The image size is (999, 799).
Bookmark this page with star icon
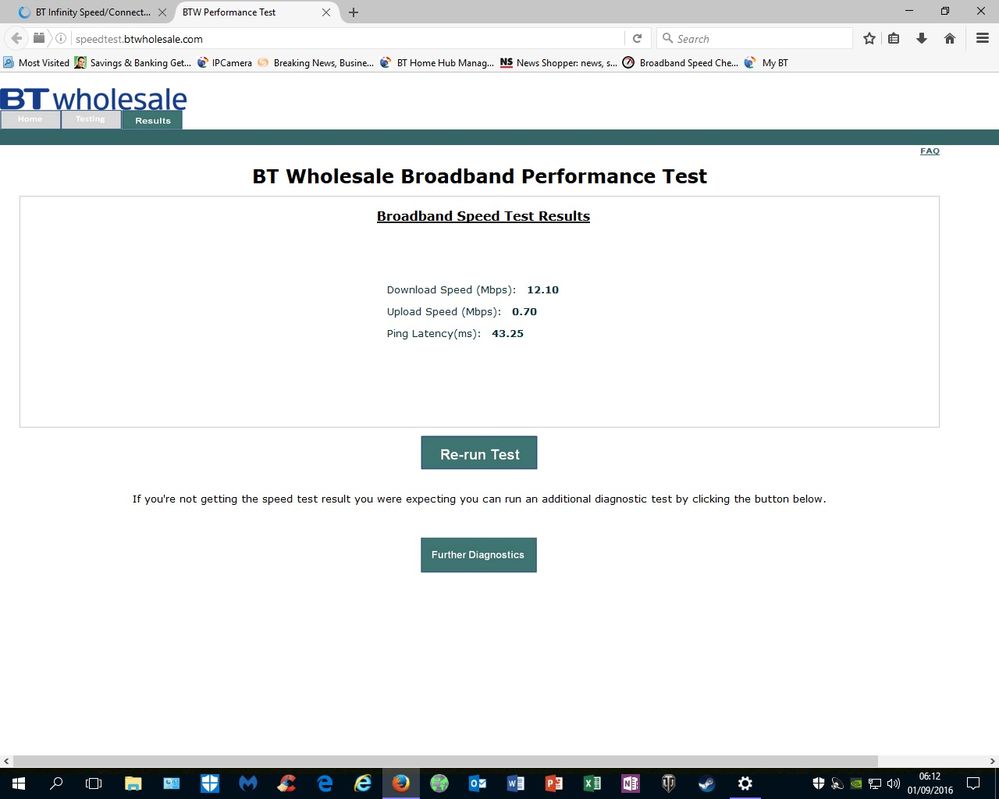click(869, 39)
